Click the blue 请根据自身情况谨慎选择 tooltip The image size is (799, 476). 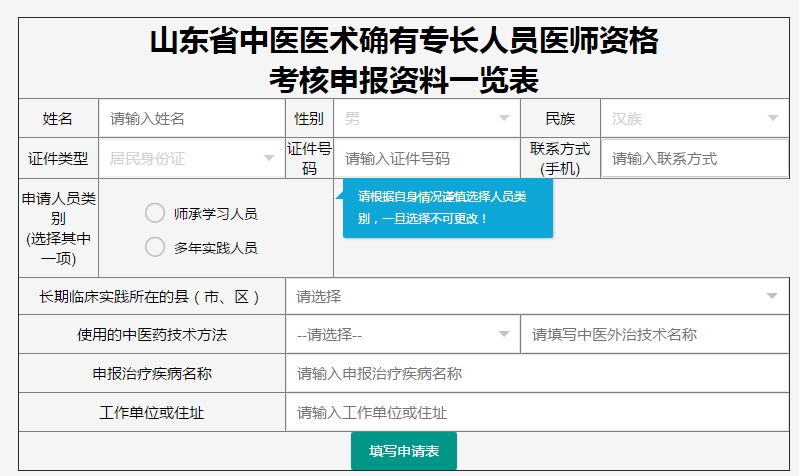coord(447,208)
